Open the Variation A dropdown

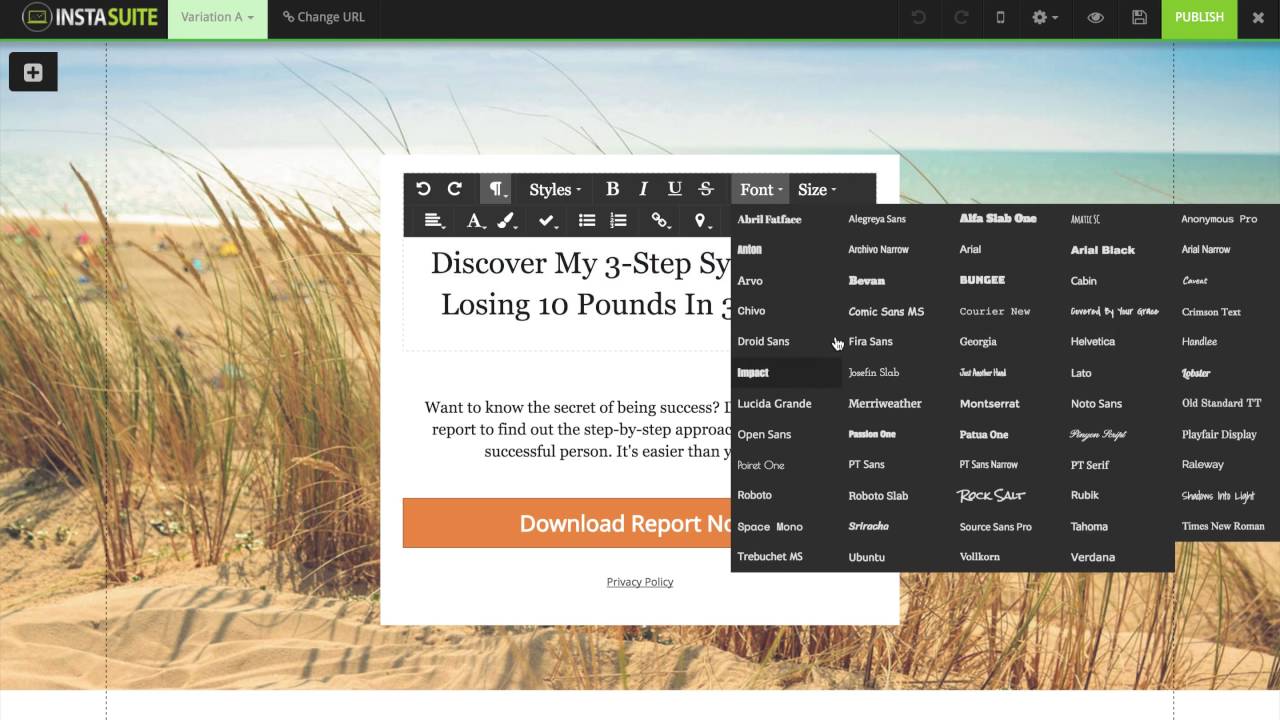[x=217, y=18]
